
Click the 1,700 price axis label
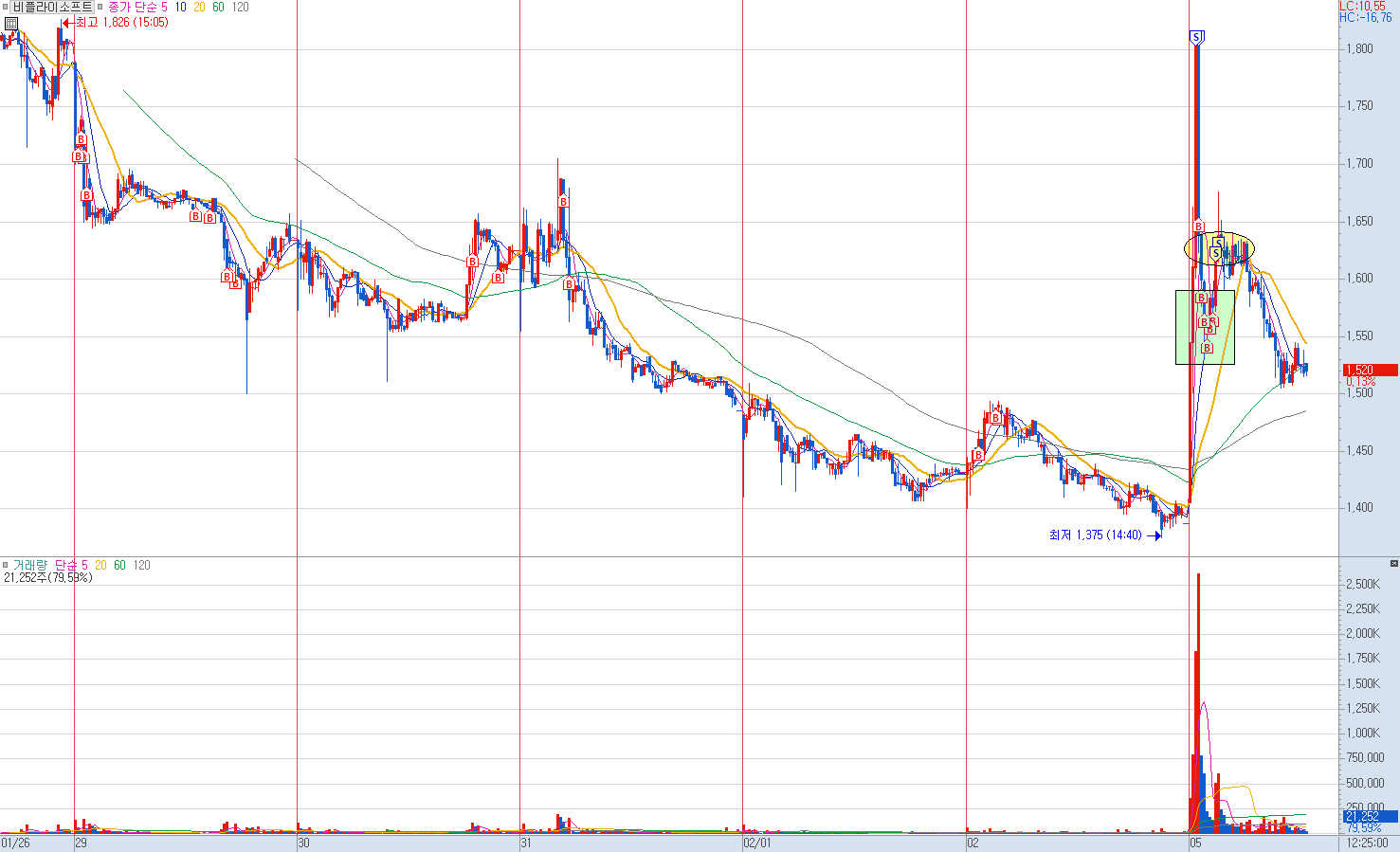1360,163
